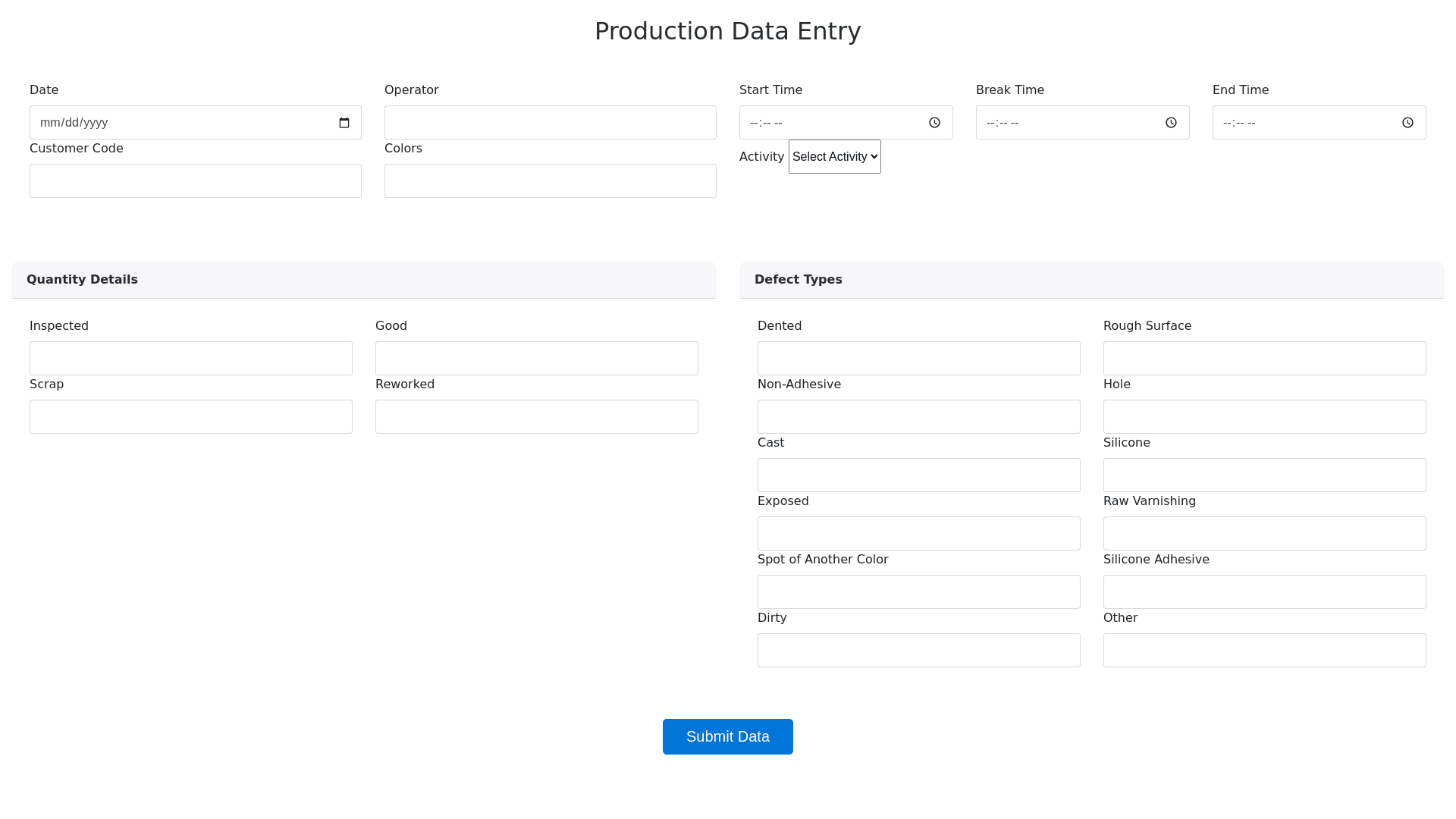Click the Customer Code input
Viewport: 1456px width, 819px height.
(195, 181)
